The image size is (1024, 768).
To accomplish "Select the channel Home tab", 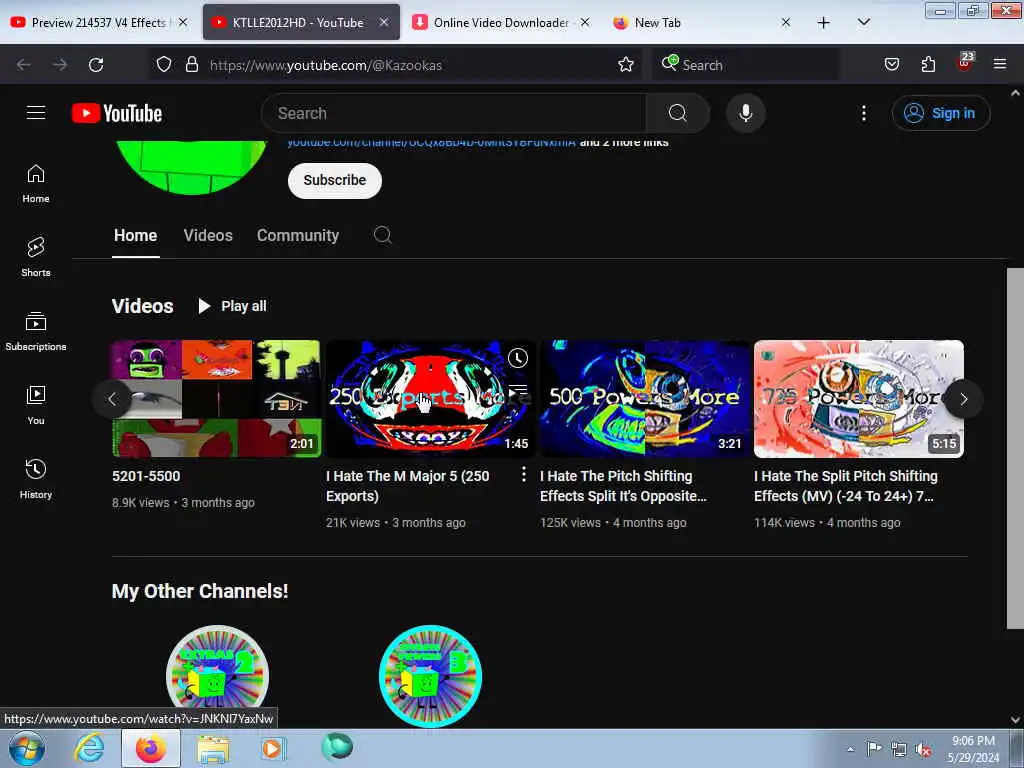I will (x=135, y=235).
